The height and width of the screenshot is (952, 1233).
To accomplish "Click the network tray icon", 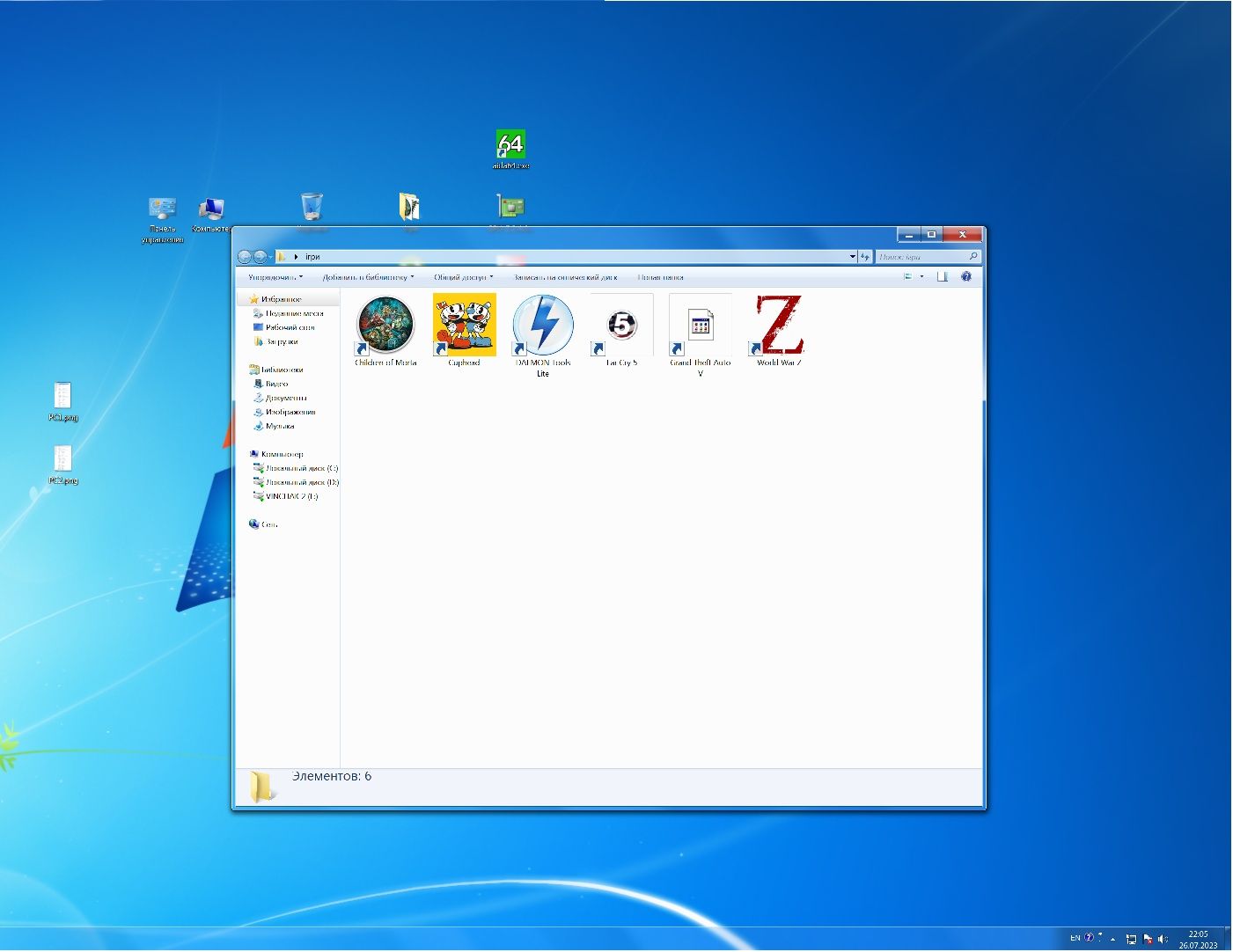I will pos(1131,939).
